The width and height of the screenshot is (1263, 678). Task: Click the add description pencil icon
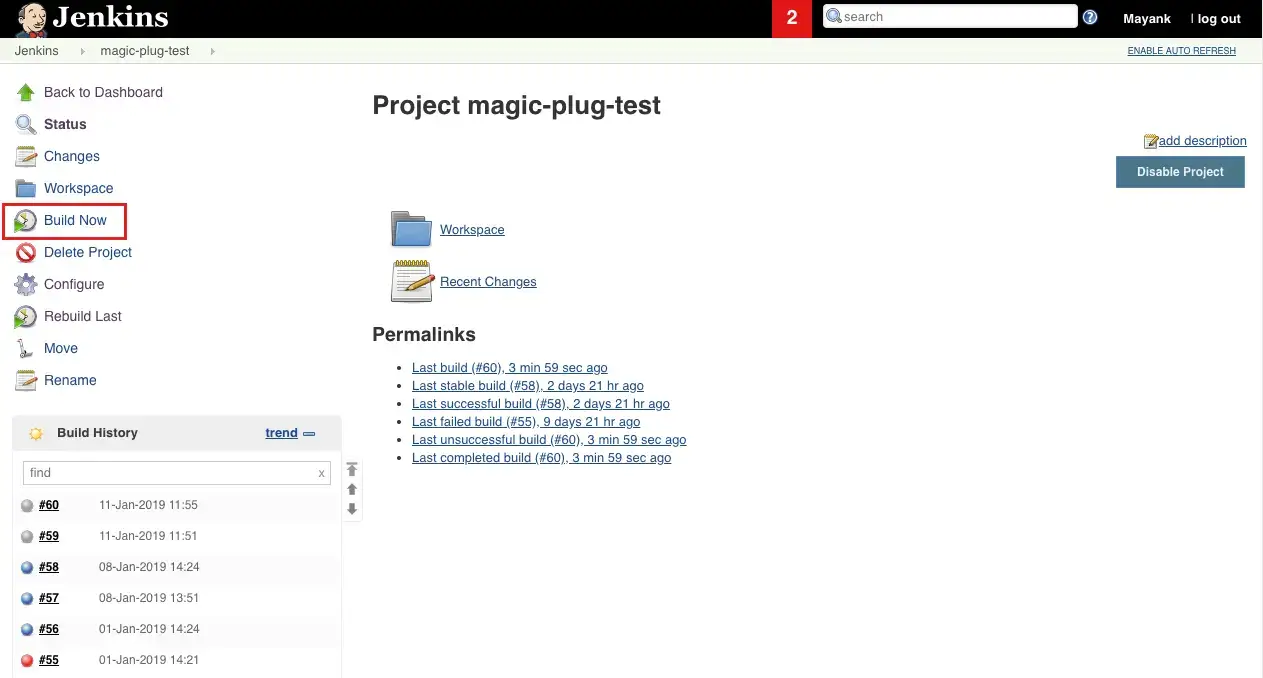[1152, 141]
